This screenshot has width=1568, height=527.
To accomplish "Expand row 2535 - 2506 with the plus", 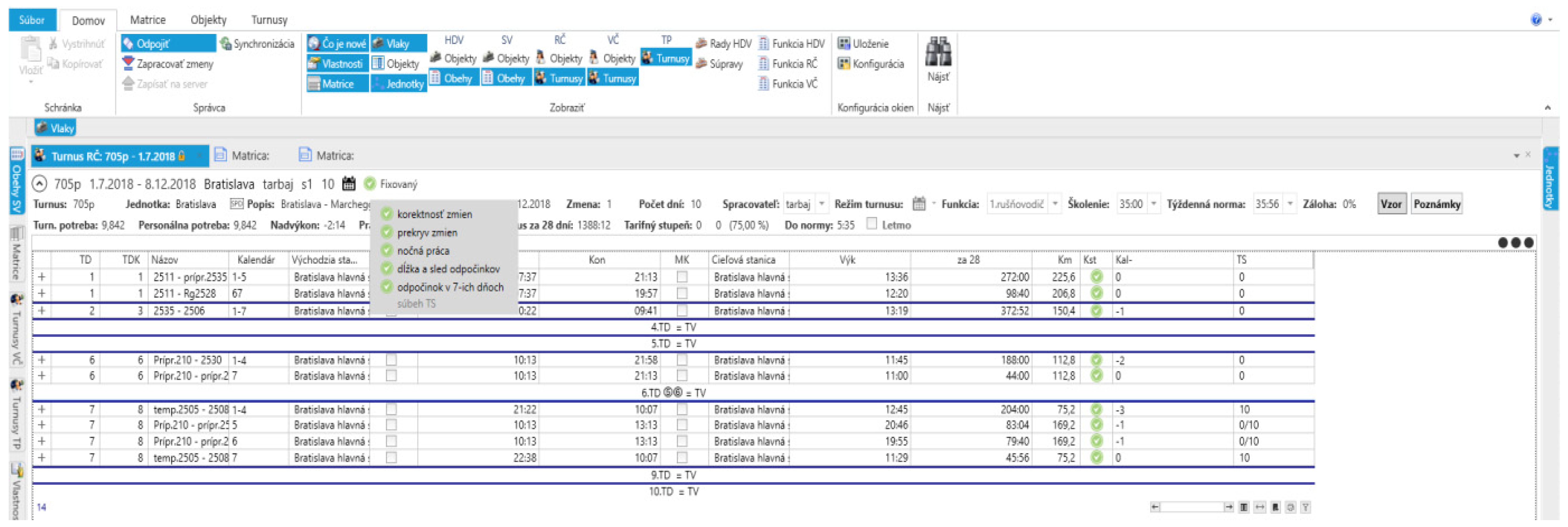I will pos(41,311).
